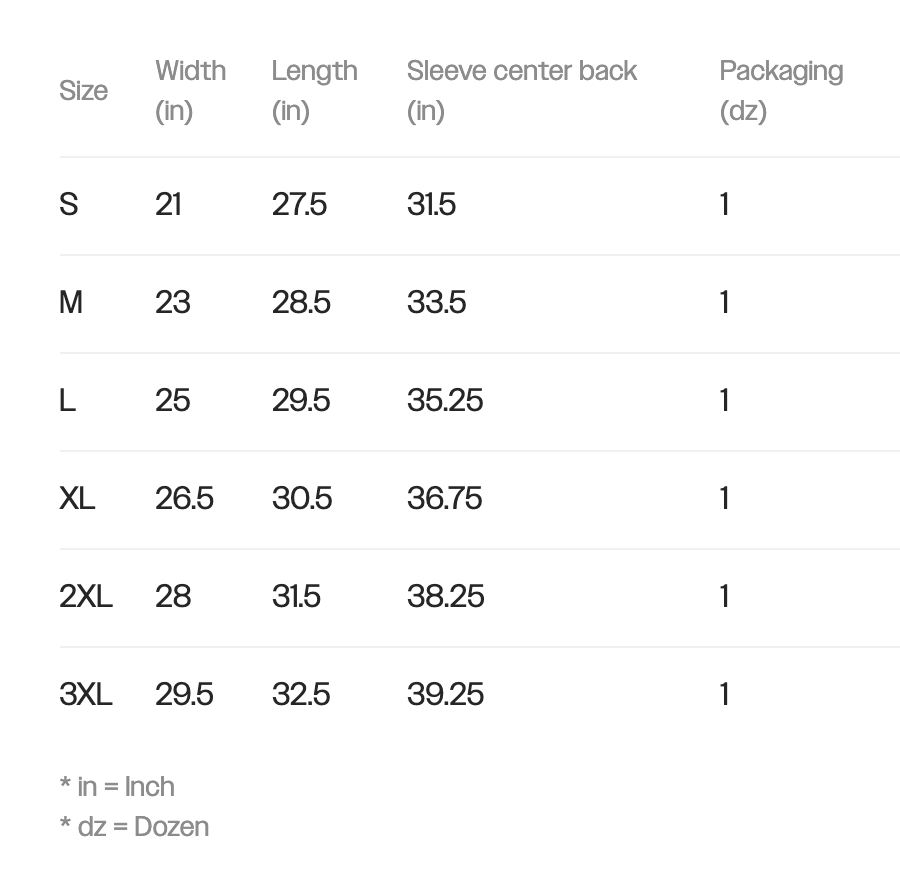
Task: Select the Packaging (dz) column header
Action: 781,90
